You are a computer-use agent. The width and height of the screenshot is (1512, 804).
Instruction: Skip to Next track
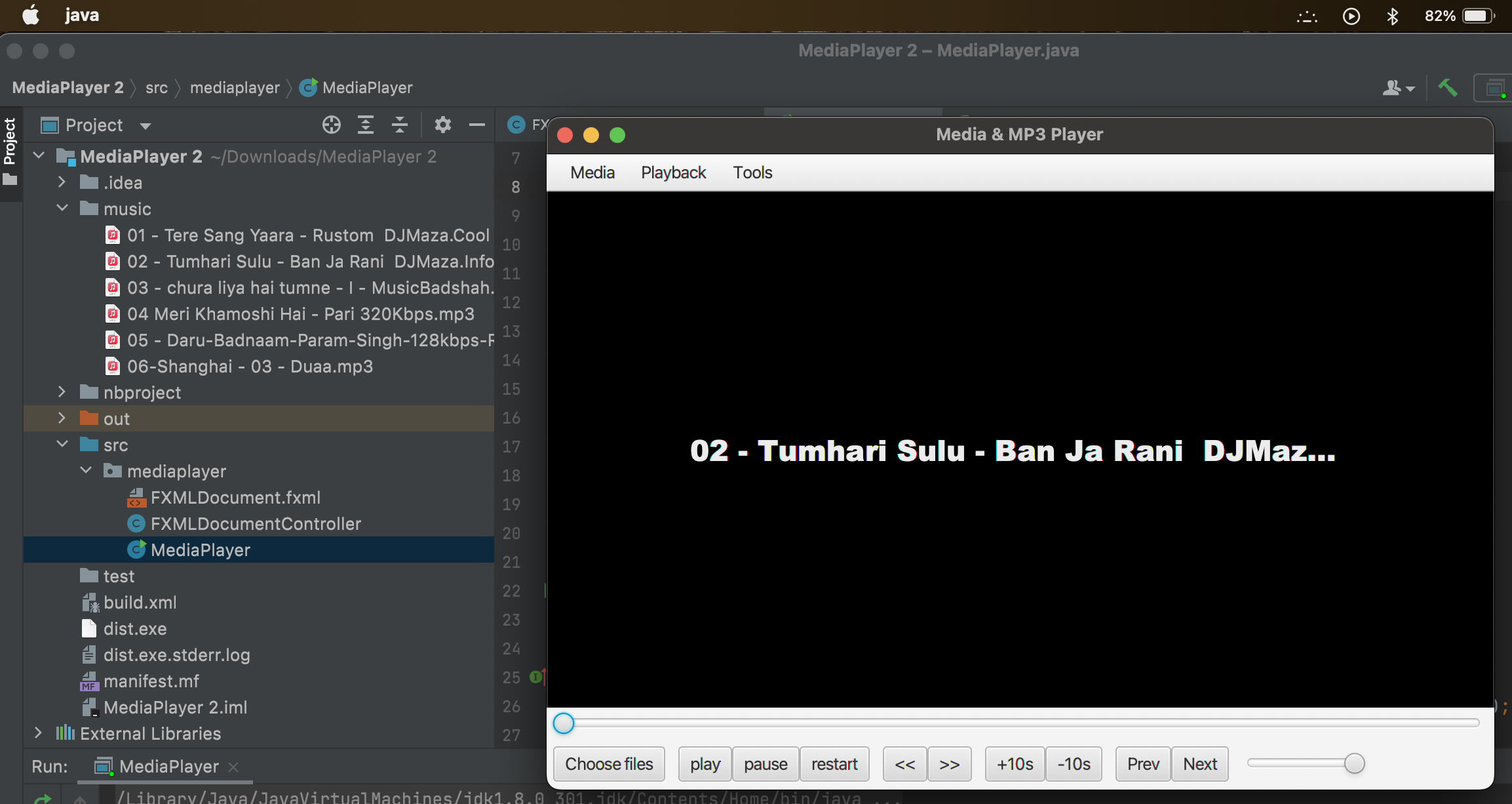click(x=1199, y=763)
